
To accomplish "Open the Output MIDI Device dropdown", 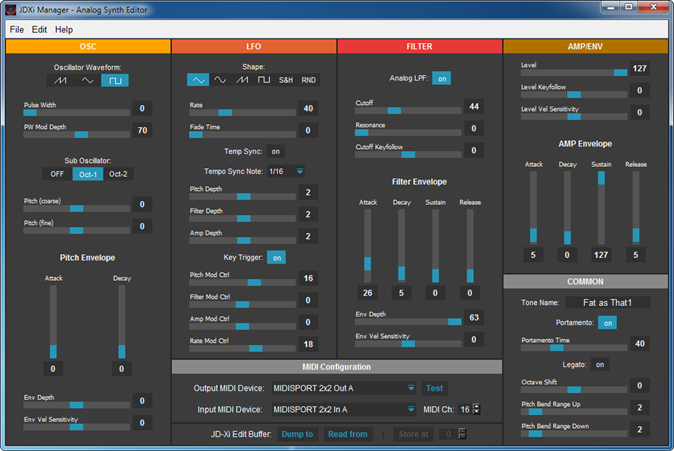I will point(344,388).
